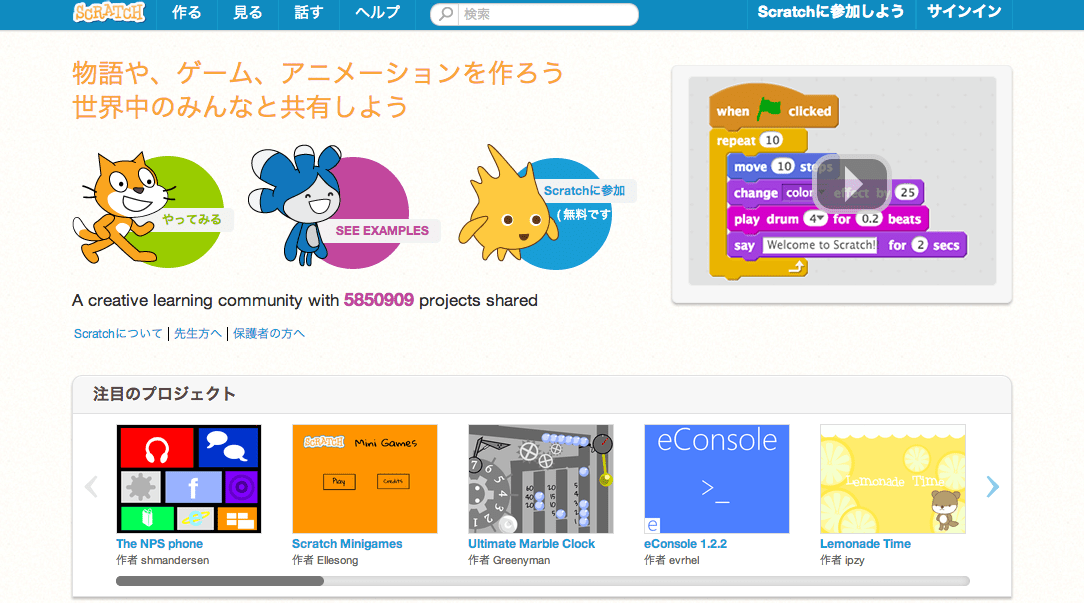Screen dimensions: 1084x603
Task: Click author name shmandersen
Action: (x=175, y=560)
